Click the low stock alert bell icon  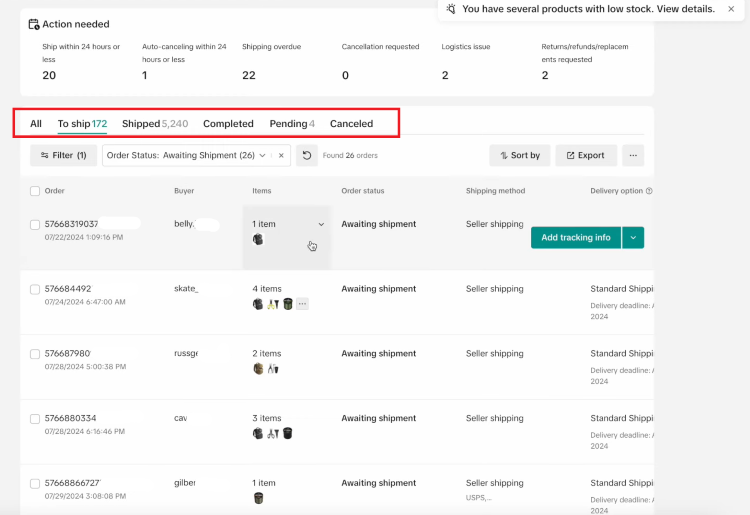tap(451, 9)
